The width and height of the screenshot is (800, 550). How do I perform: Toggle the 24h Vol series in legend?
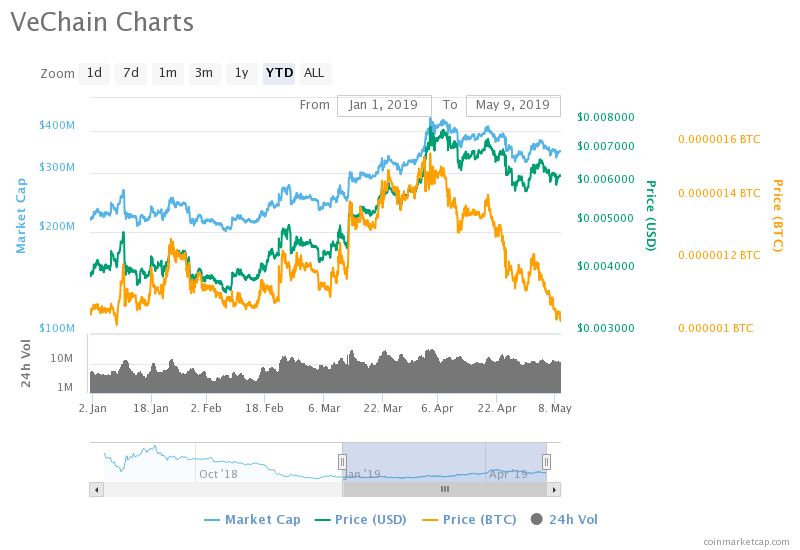pos(564,520)
